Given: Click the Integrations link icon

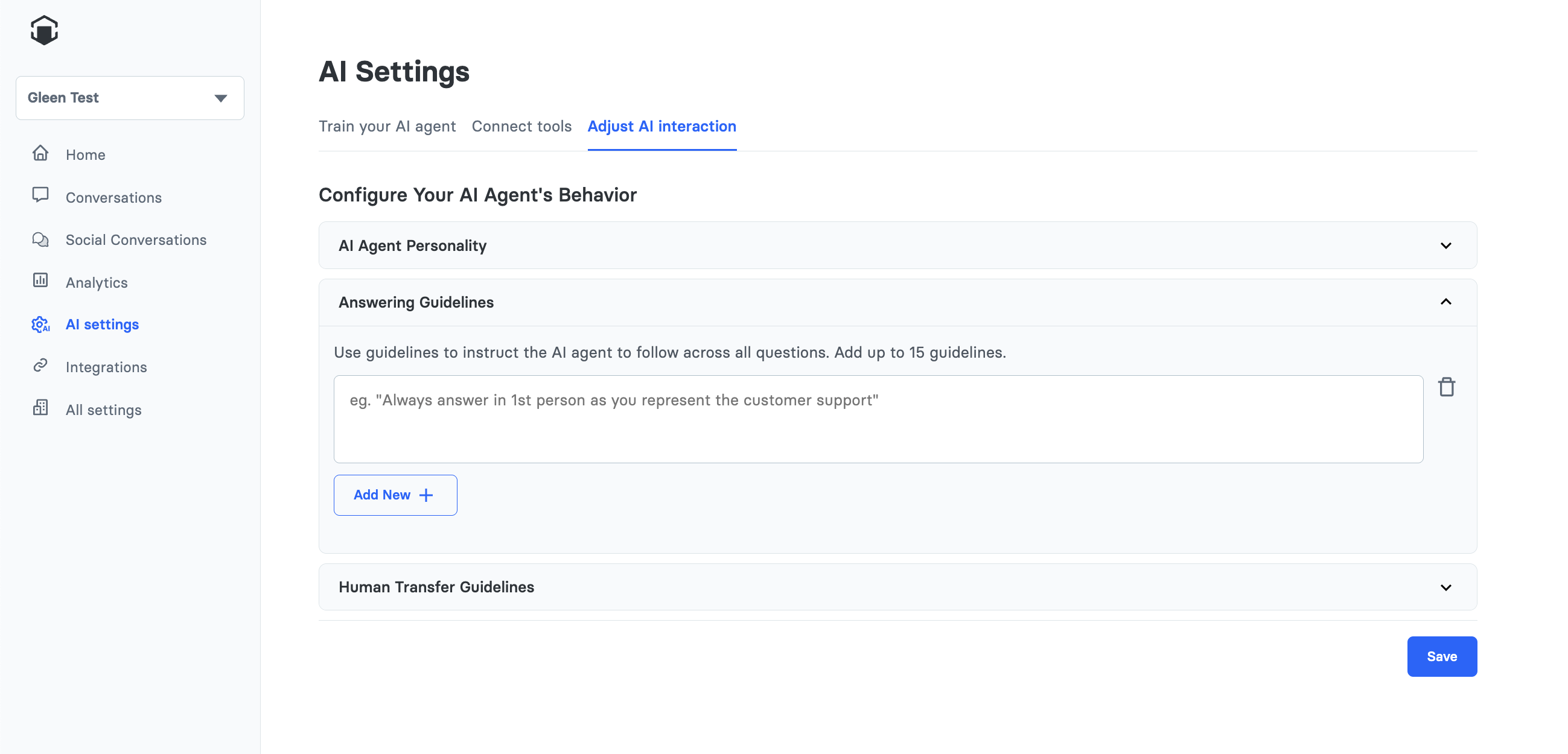Looking at the screenshot, I should [40, 366].
